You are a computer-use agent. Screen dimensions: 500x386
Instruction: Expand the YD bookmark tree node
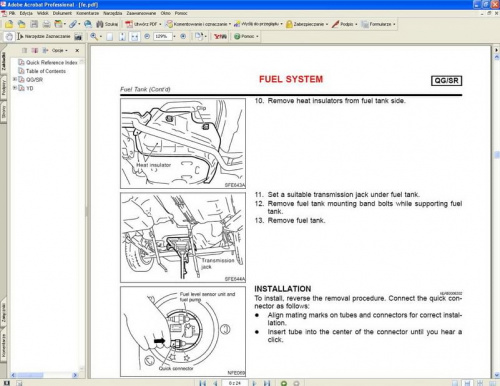(x=15, y=88)
